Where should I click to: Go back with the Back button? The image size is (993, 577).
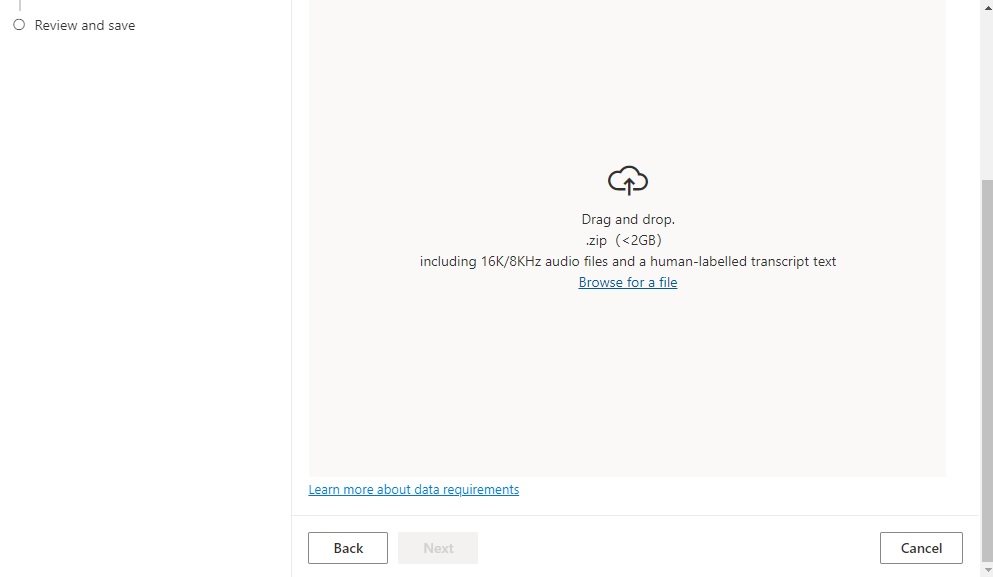pyautogui.click(x=348, y=548)
